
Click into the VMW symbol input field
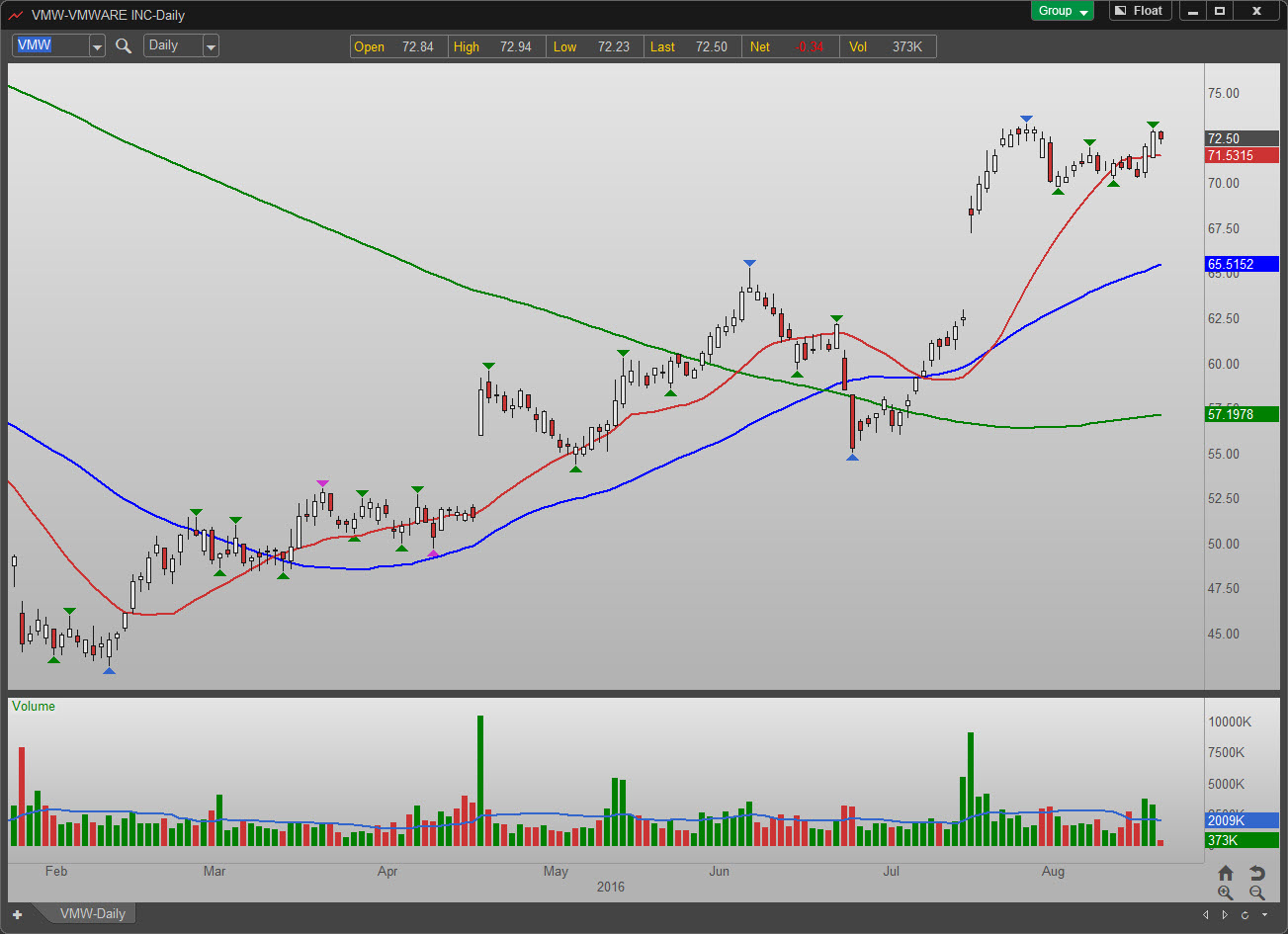(x=49, y=45)
